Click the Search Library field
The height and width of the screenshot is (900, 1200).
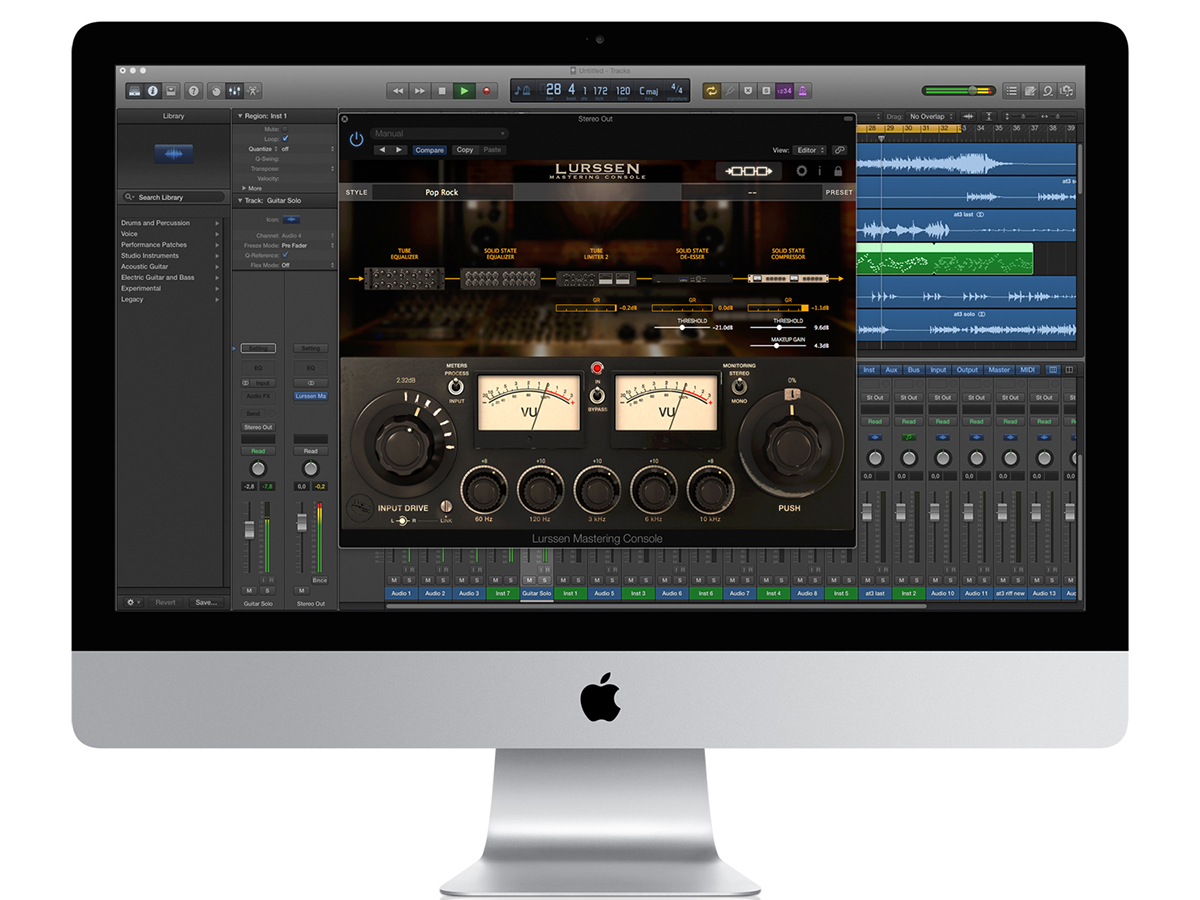[173, 197]
